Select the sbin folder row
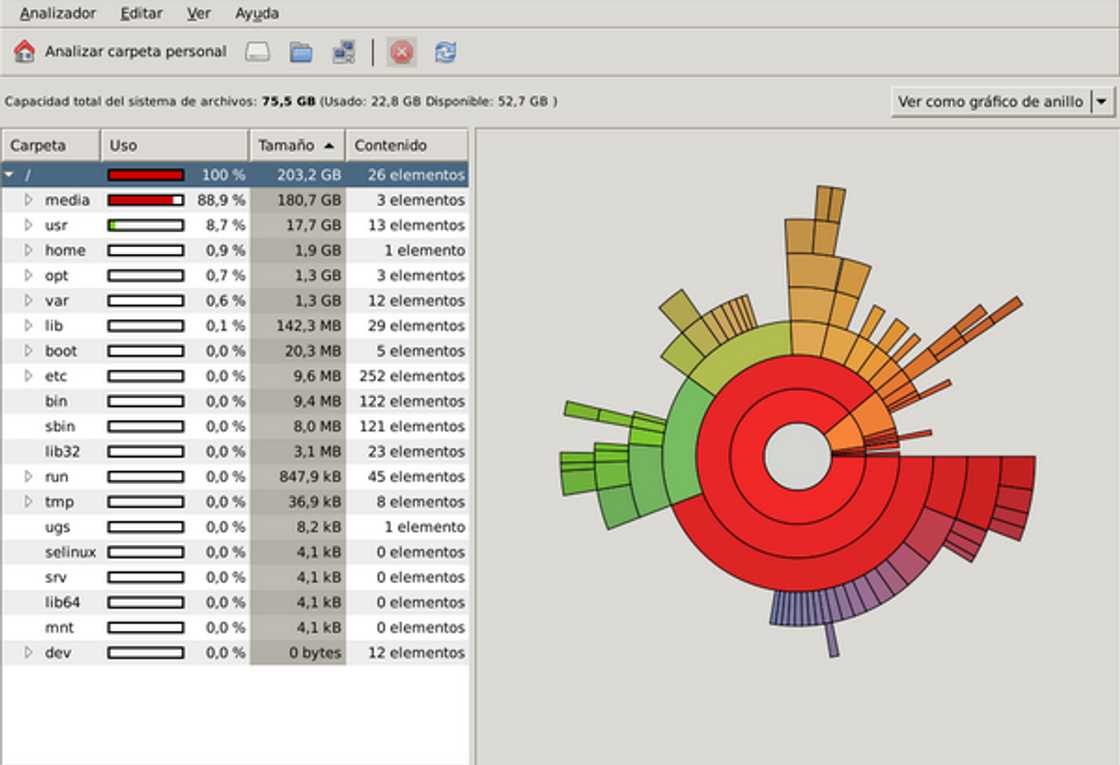 point(60,426)
